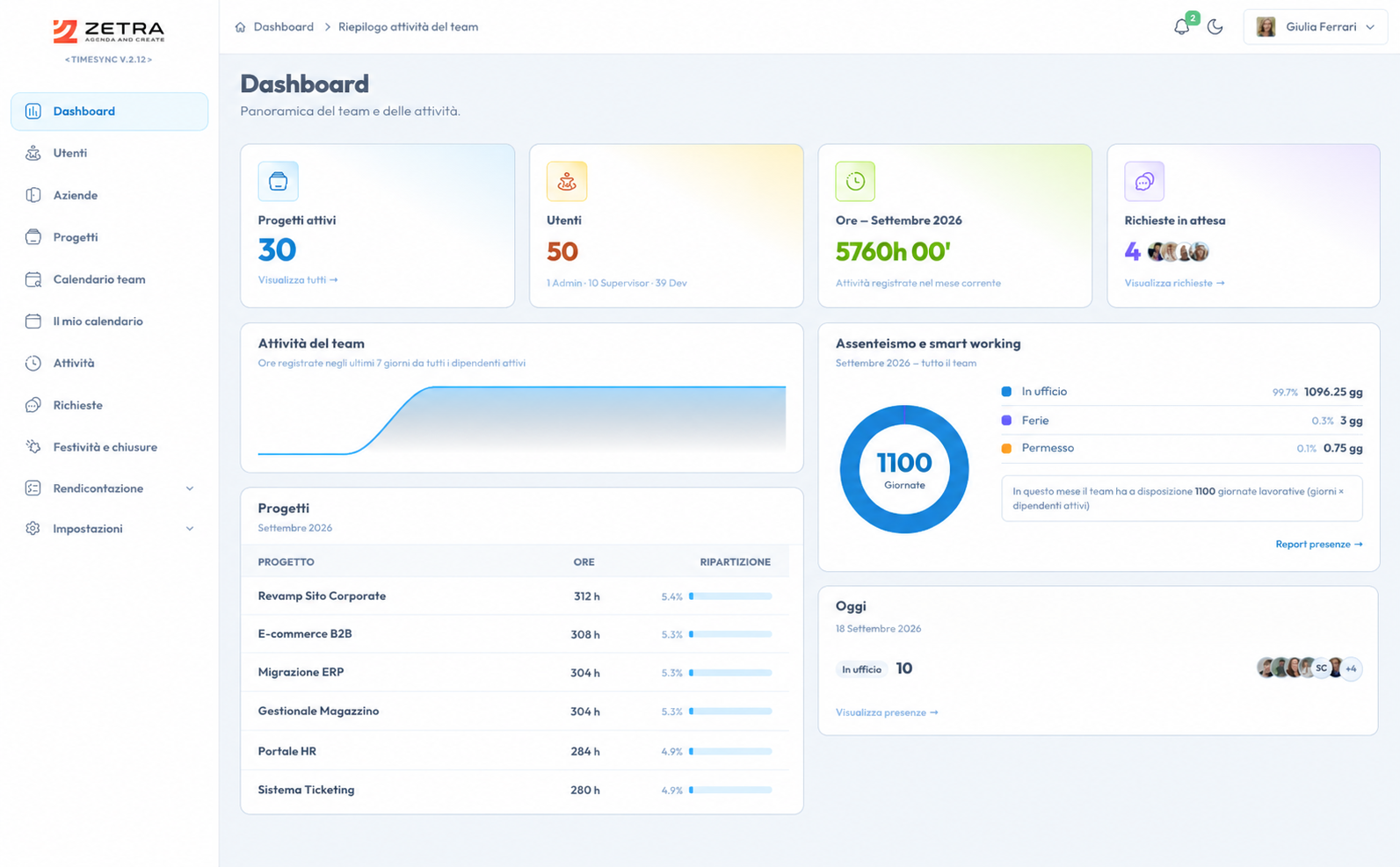Click the Progetti sidebar icon
Viewport: 1400px width, 867px height.
[x=33, y=237]
